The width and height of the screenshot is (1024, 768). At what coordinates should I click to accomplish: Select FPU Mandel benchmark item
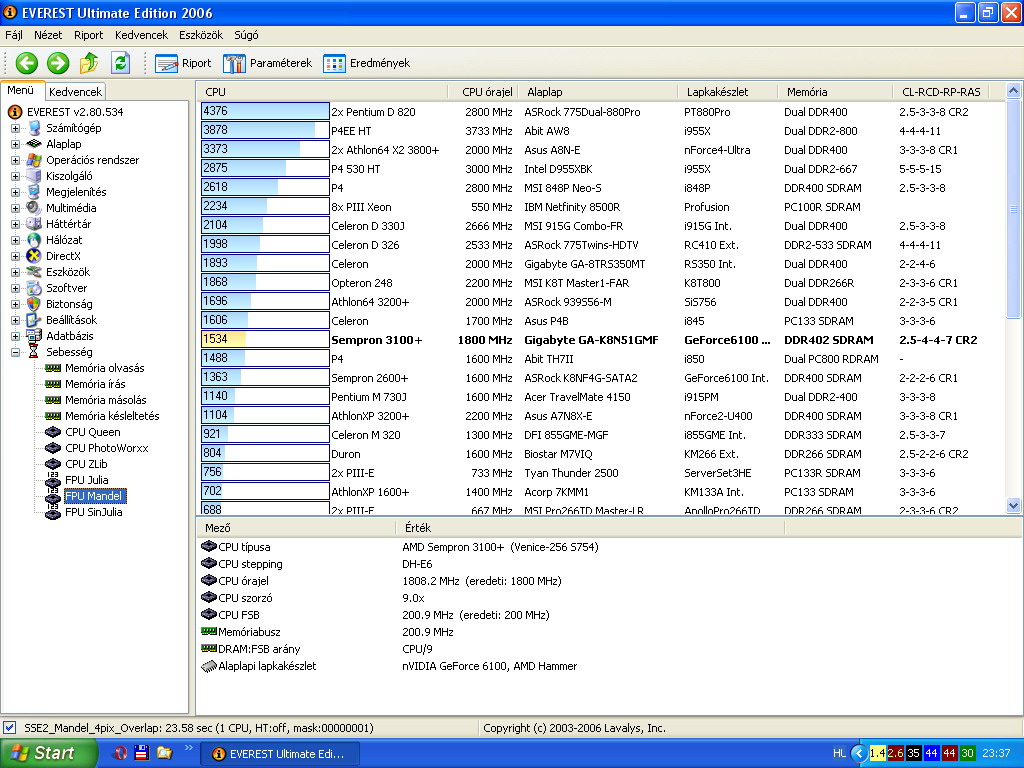click(x=94, y=496)
